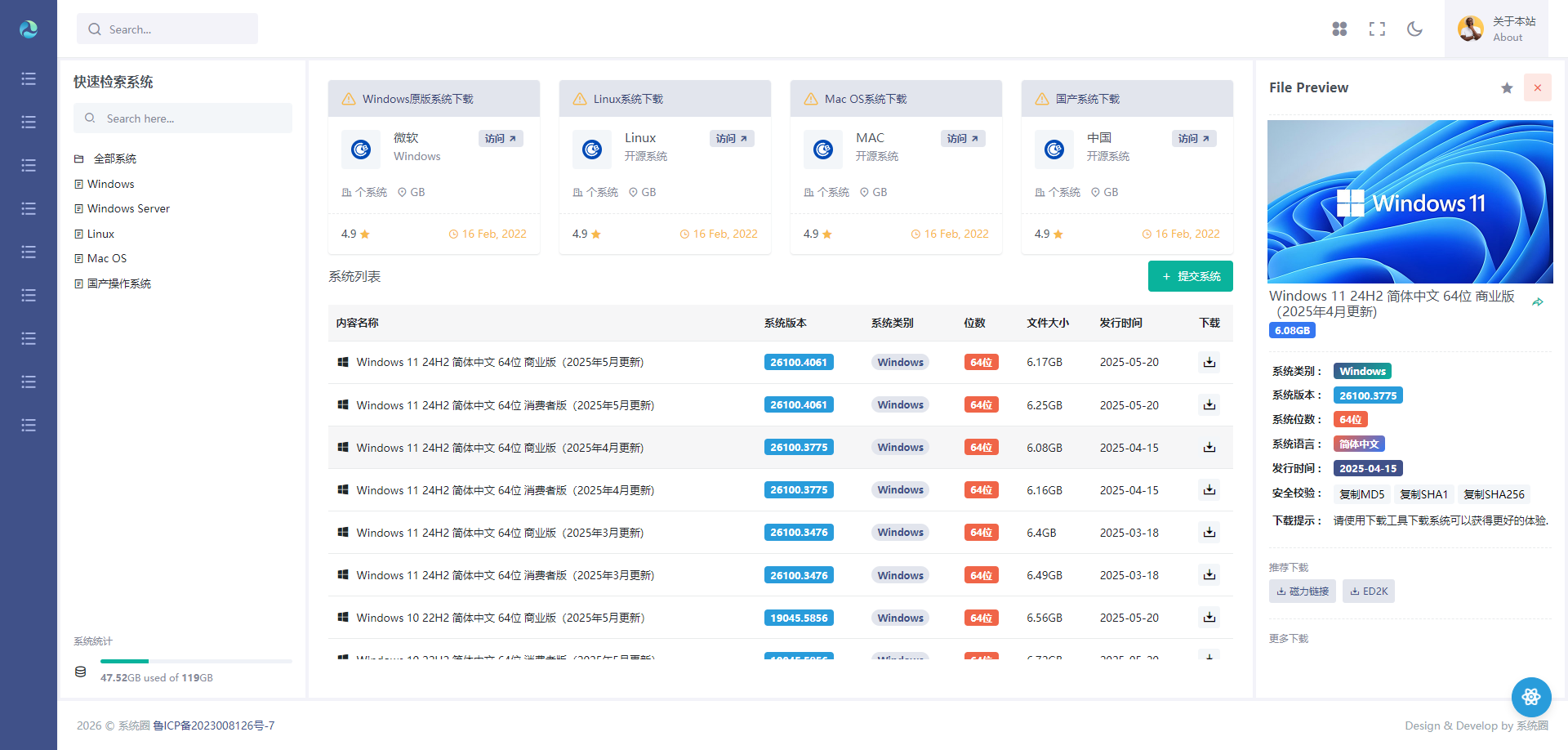The height and width of the screenshot is (750, 1568).
Task: Download the Windows 10 22H2 商业版 entry
Action: click(1209, 618)
